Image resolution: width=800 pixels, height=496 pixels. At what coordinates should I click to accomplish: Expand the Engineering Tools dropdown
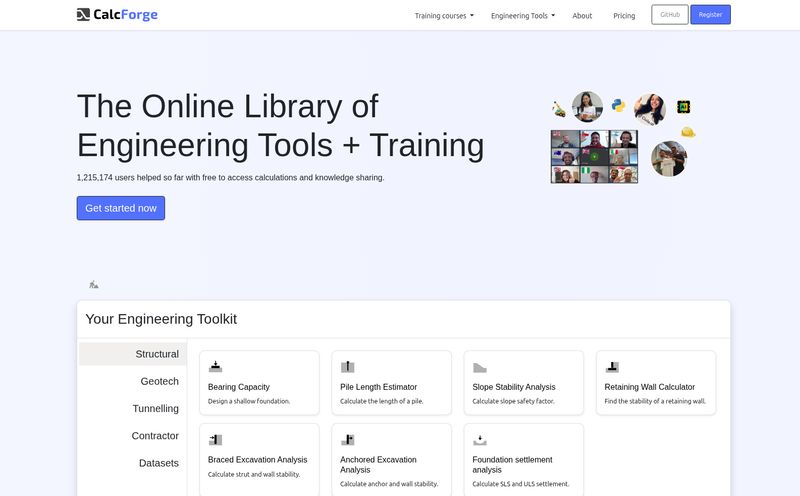[522, 16]
